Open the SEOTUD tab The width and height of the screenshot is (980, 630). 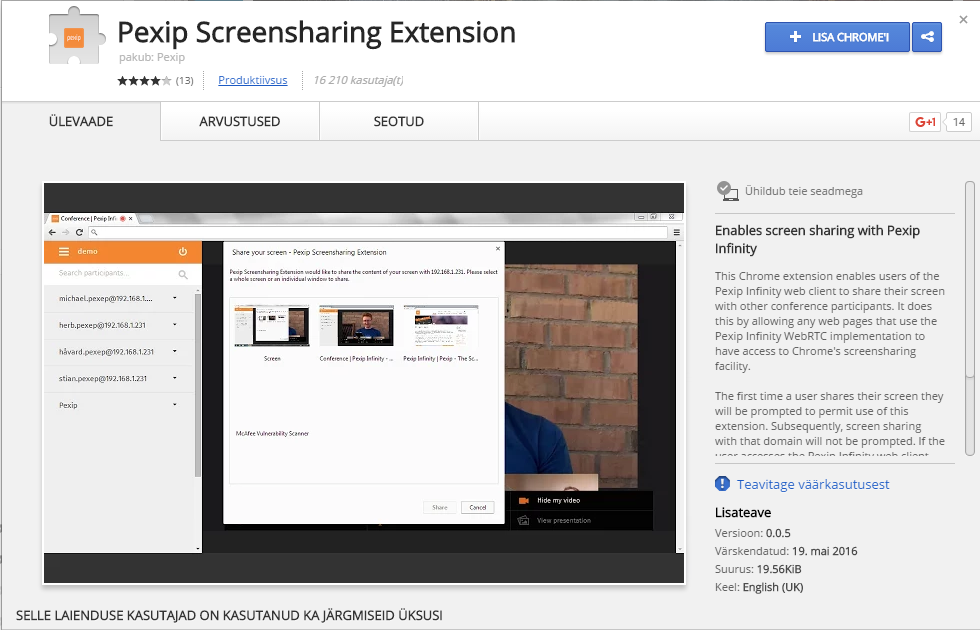tap(399, 122)
